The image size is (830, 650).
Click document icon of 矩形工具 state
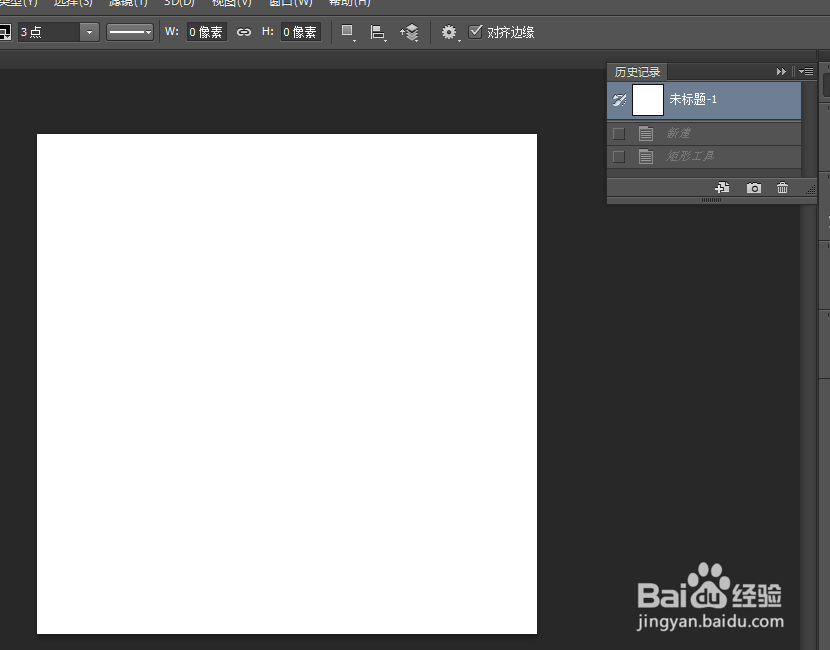point(645,157)
